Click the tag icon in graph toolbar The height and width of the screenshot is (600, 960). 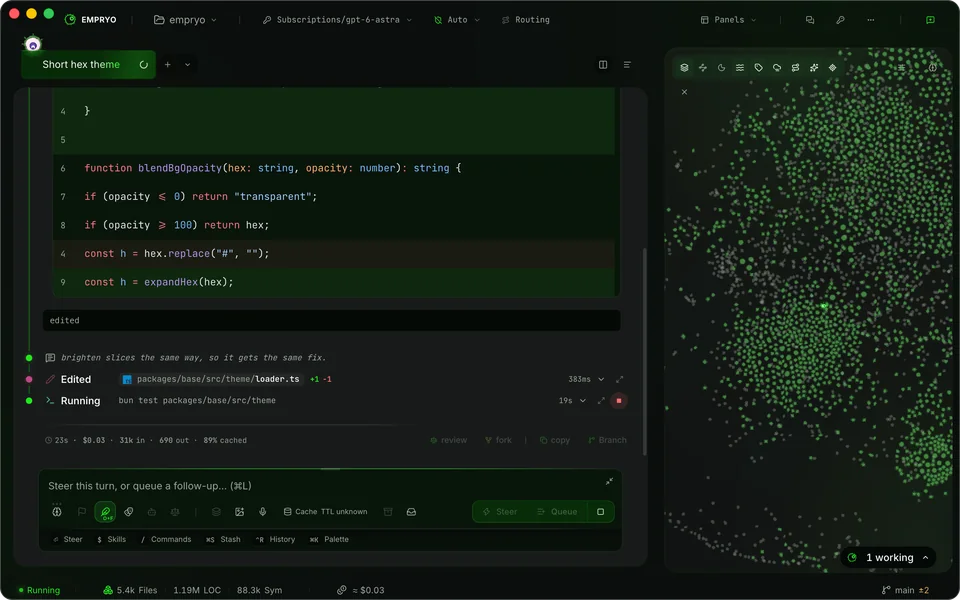pyautogui.click(x=759, y=67)
